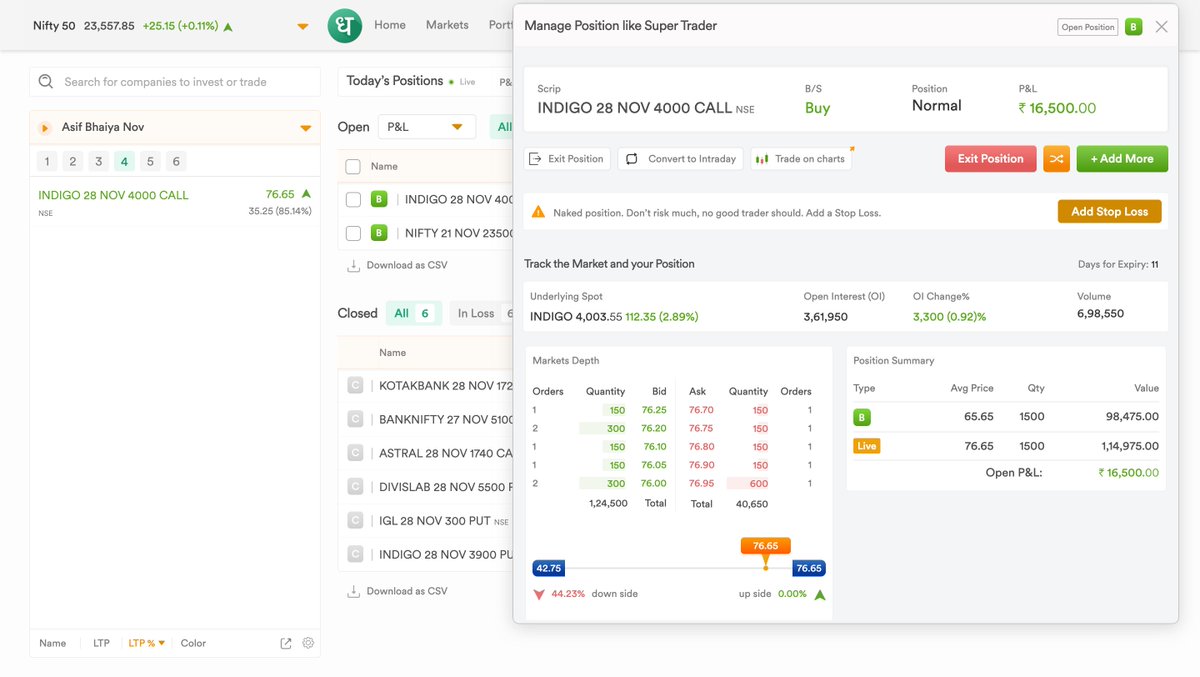Select the All 6 closed positions filter
The height and width of the screenshot is (677, 1200).
413,313
